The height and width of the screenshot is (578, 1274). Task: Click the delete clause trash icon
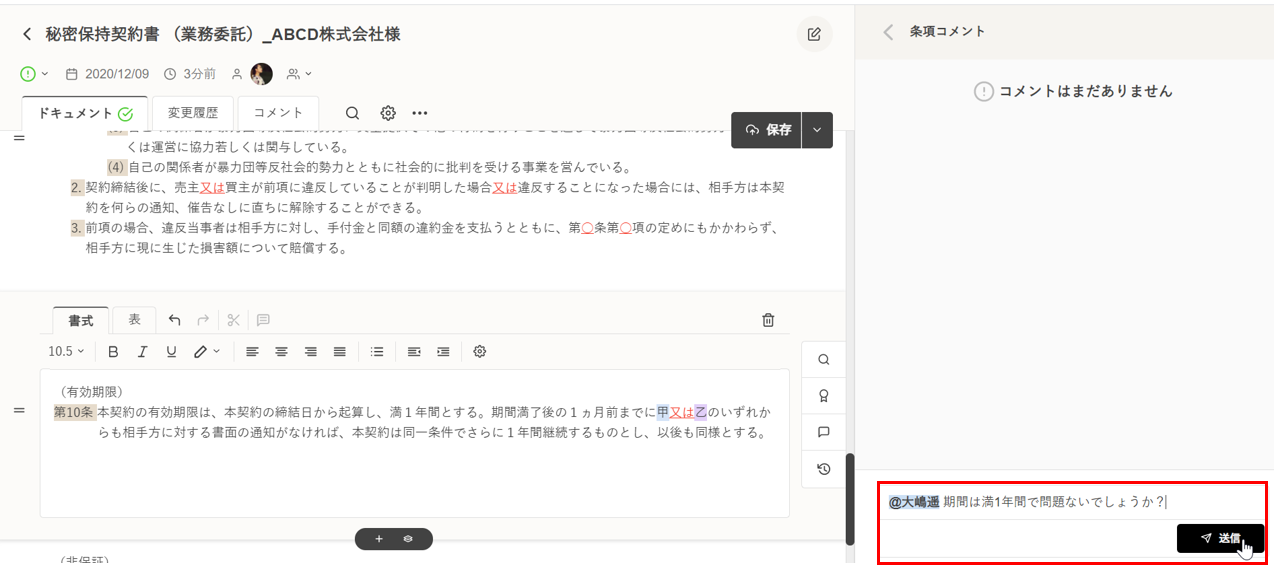[768, 320]
